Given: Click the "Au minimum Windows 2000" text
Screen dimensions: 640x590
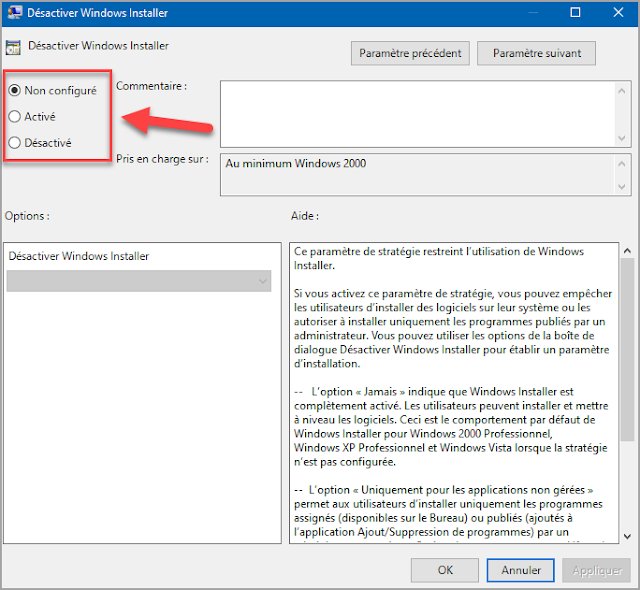Looking at the screenshot, I should [x=296, y=164].
